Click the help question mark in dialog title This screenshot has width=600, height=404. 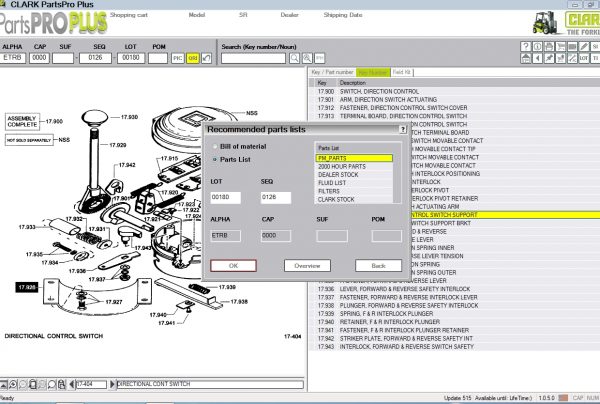[403, 129]
